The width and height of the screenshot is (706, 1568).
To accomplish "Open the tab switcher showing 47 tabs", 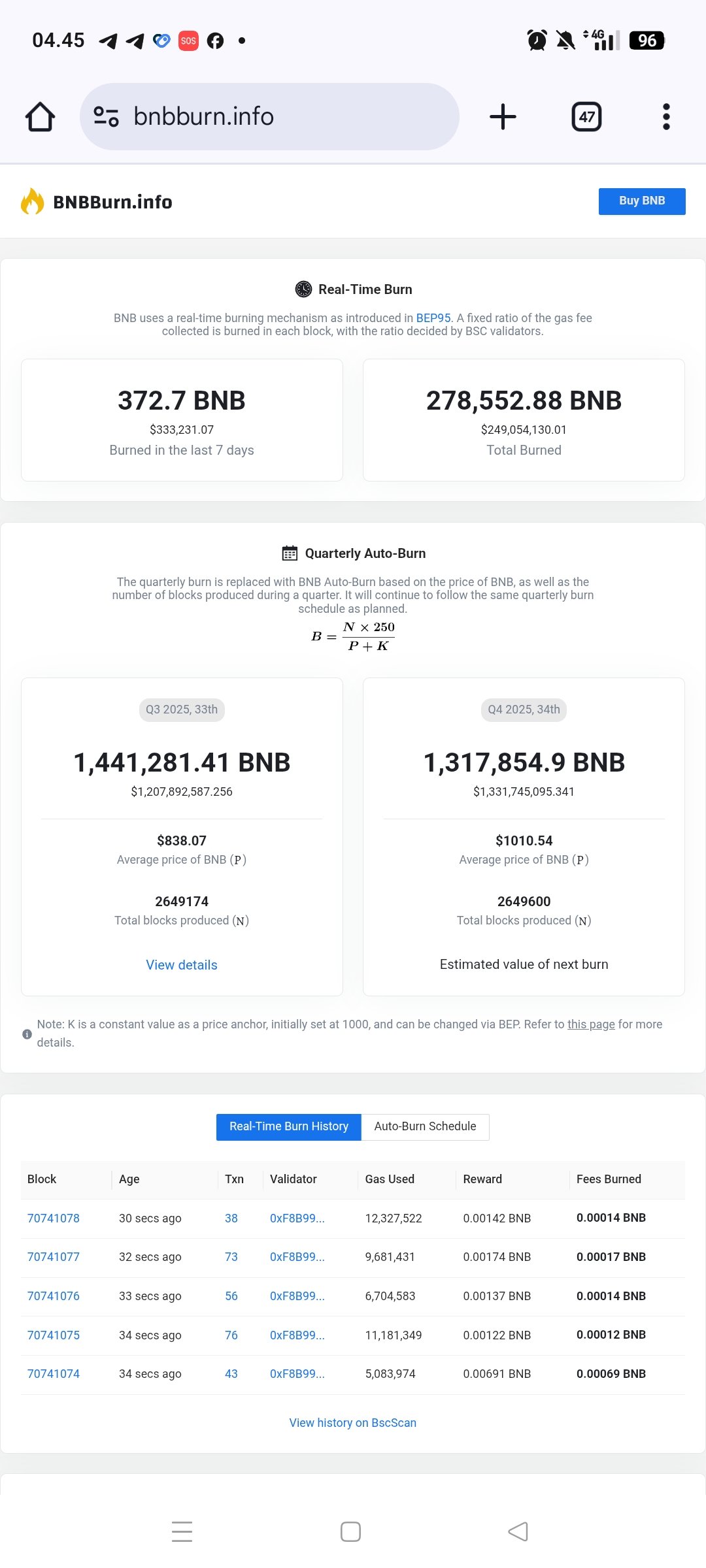I will [x=586, y=117].
